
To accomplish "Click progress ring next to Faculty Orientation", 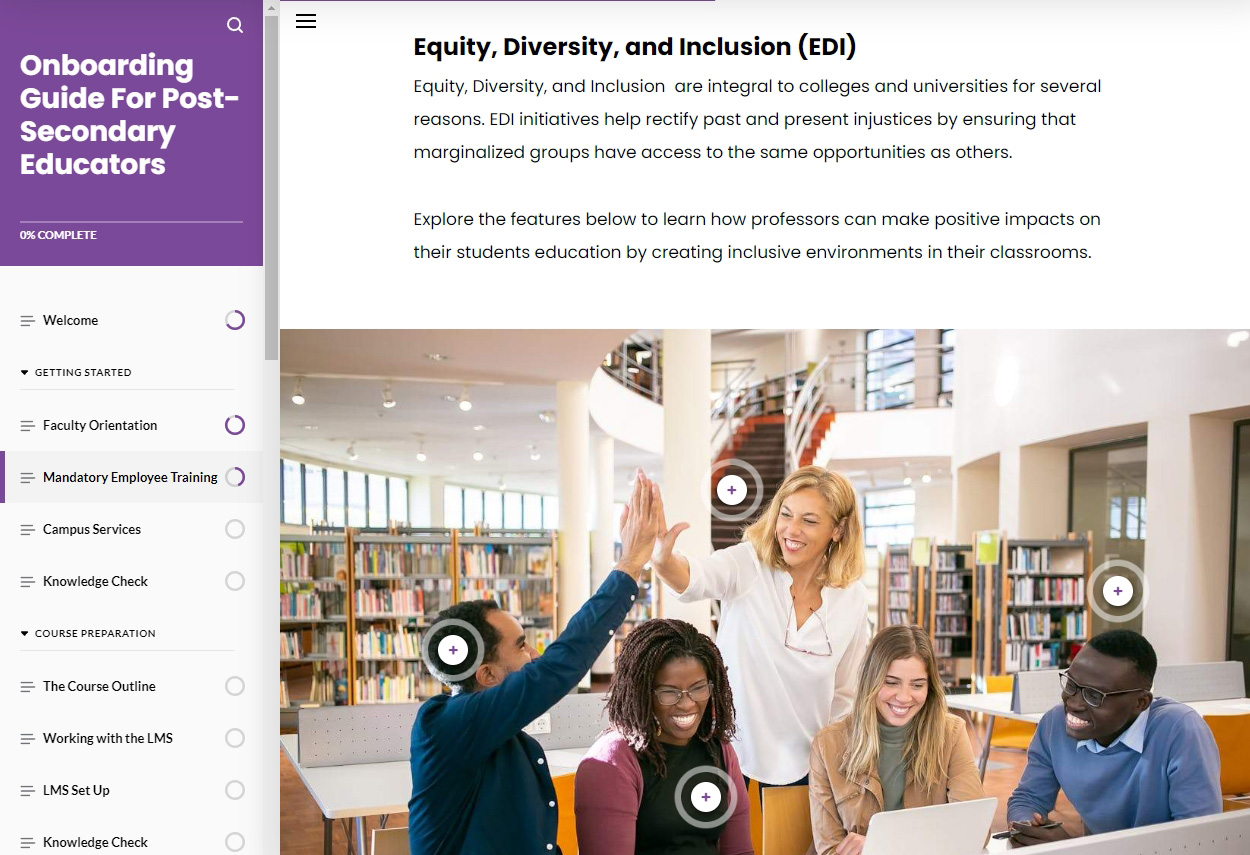I will [x=235, y=425].
